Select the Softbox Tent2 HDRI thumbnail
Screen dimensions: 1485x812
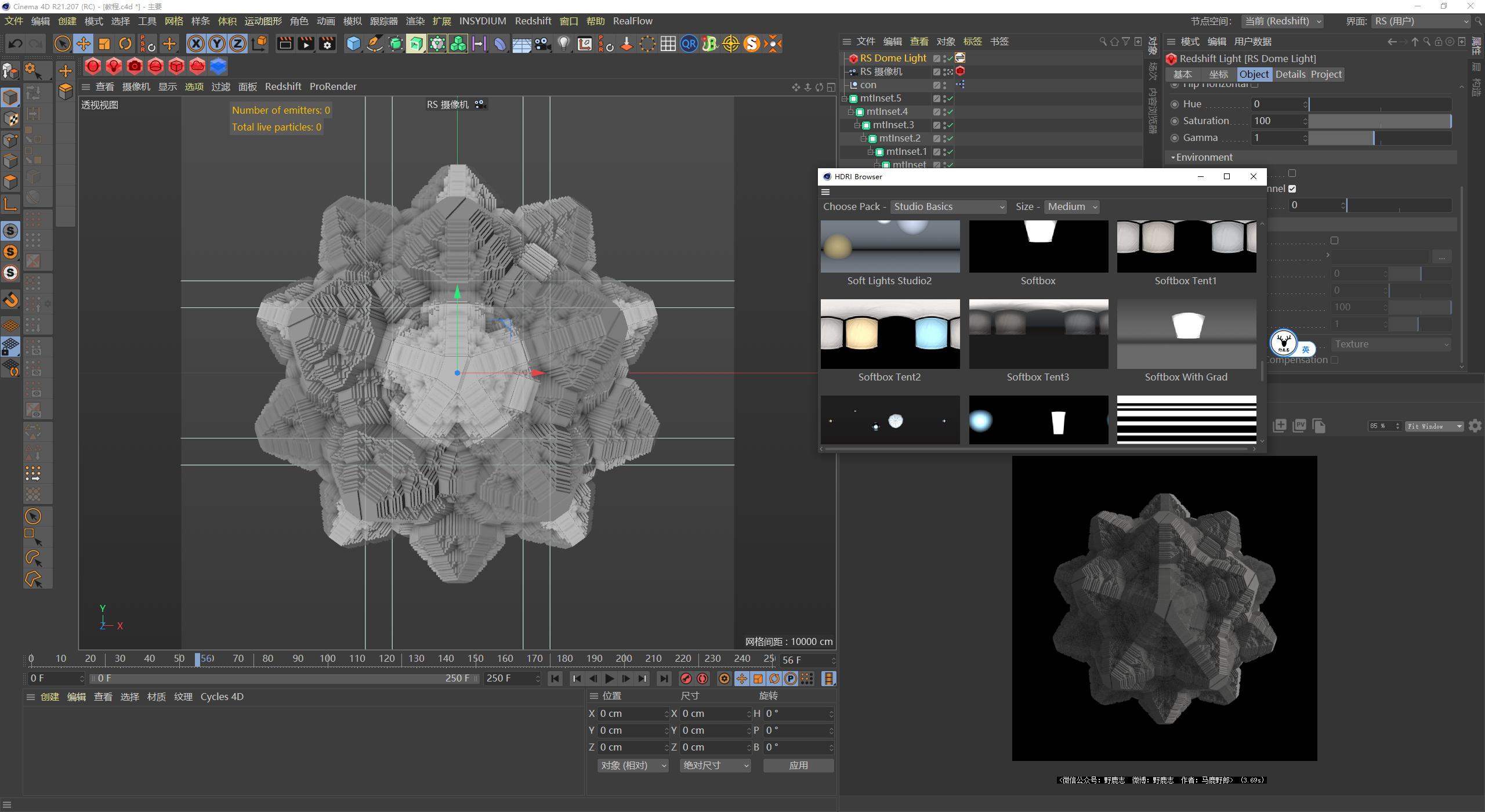[x=890, y=334]
